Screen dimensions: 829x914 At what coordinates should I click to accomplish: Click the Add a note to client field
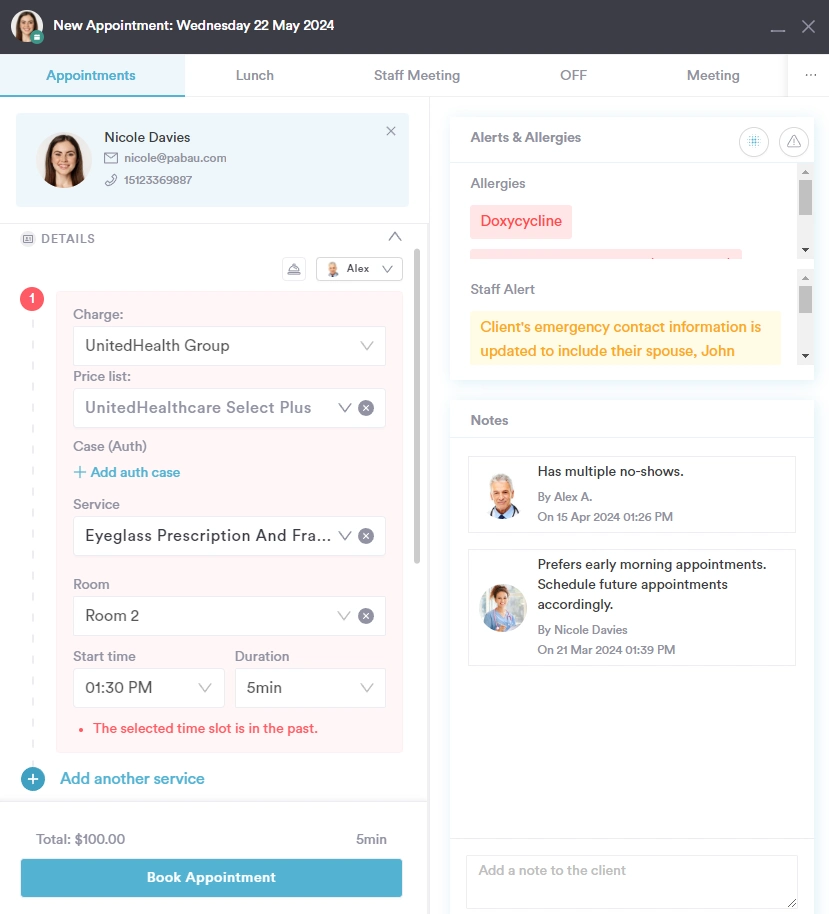[x=631, y=881]
